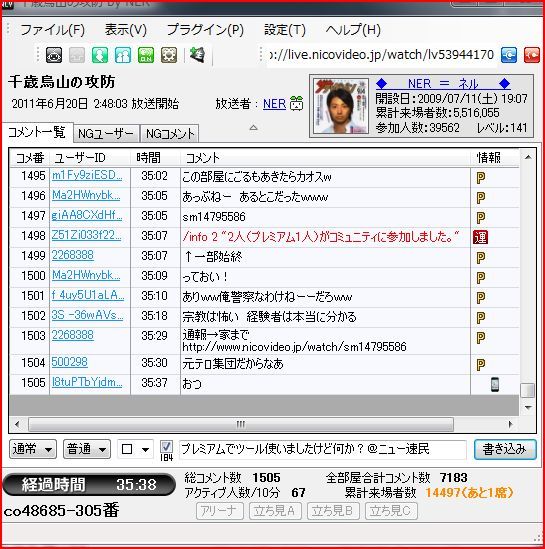Click the two-users community toolbar icon

click(x=123, y=55)
